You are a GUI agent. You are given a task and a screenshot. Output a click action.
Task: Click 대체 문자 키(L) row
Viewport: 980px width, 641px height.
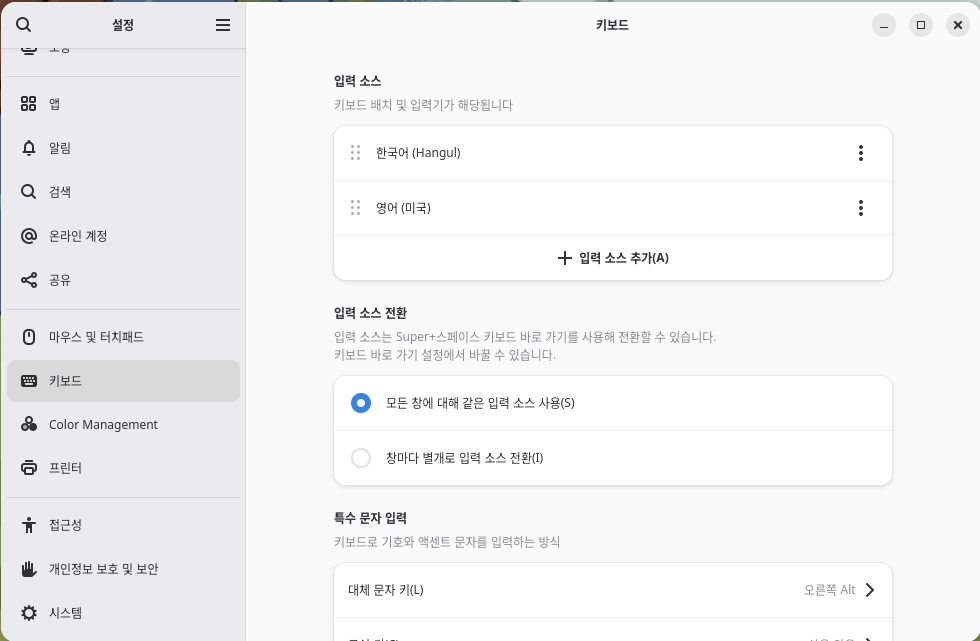(612, 590)
